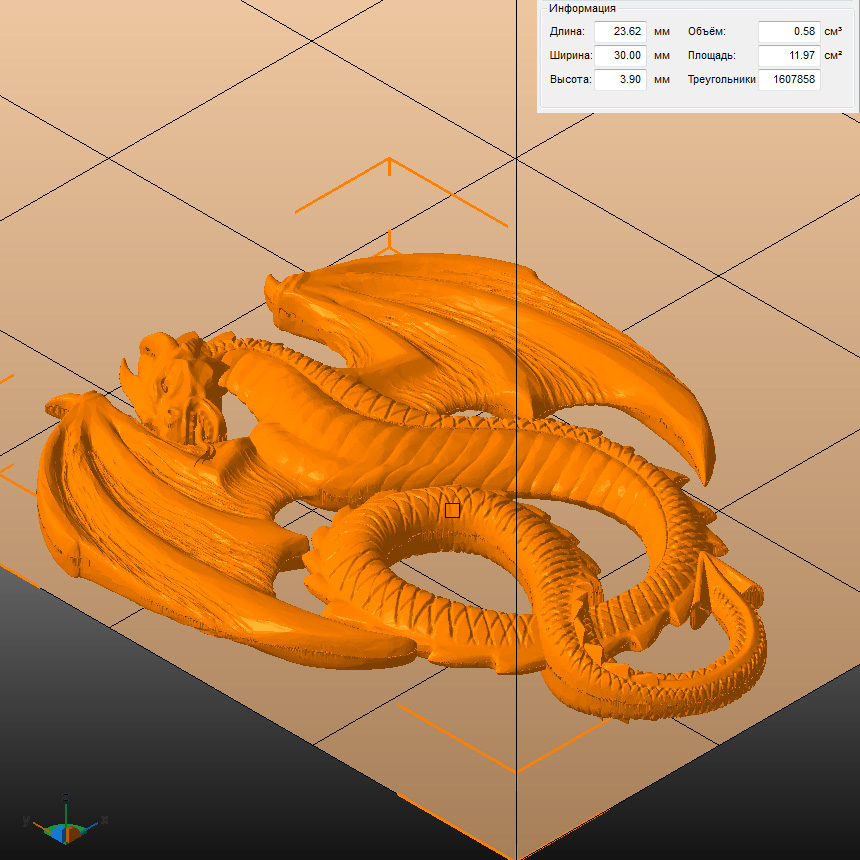Click the Информация panel title

(x=582, y=8)
